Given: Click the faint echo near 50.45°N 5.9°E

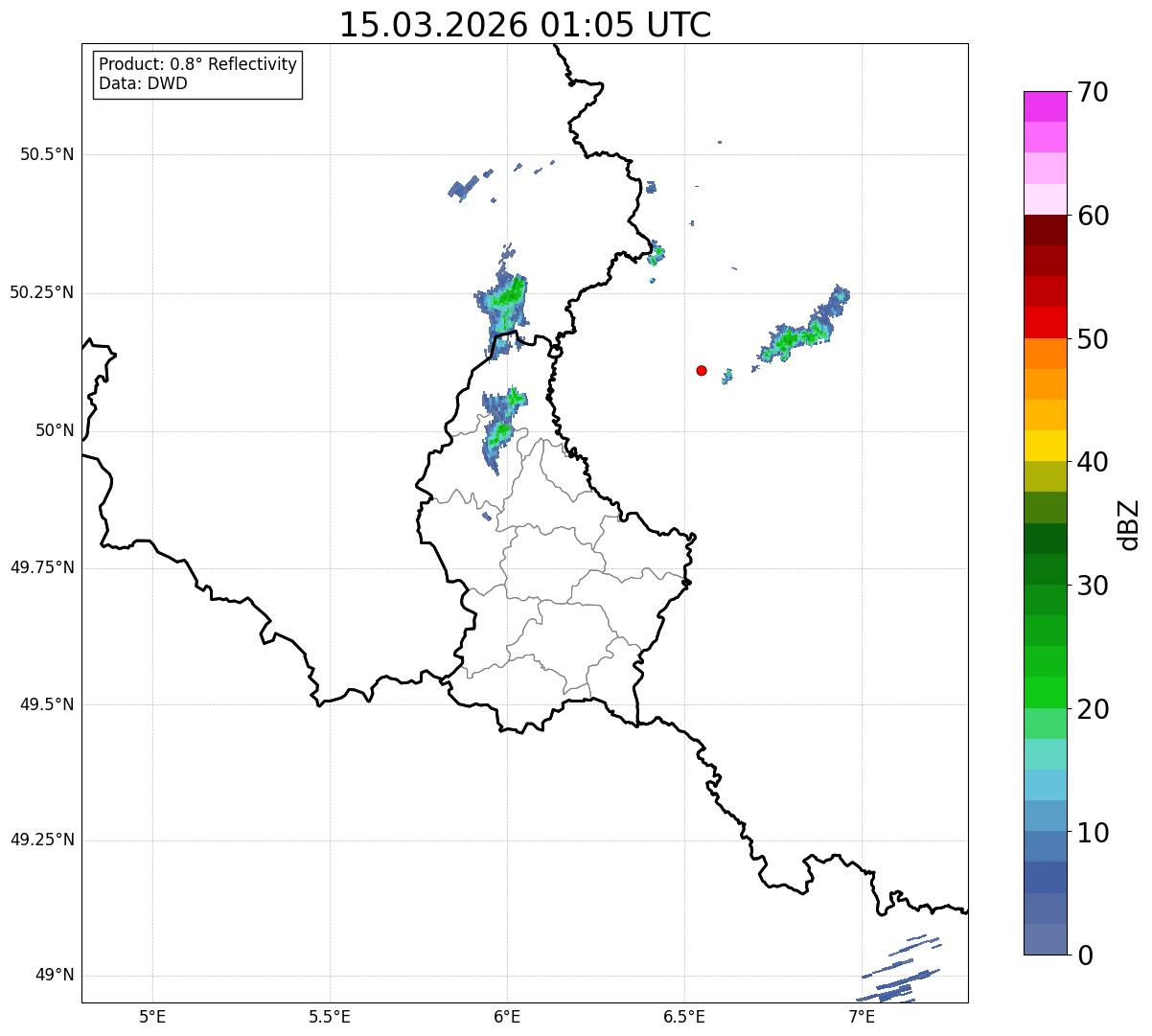Looking at the screenshot, I should (x=465, y=187).
